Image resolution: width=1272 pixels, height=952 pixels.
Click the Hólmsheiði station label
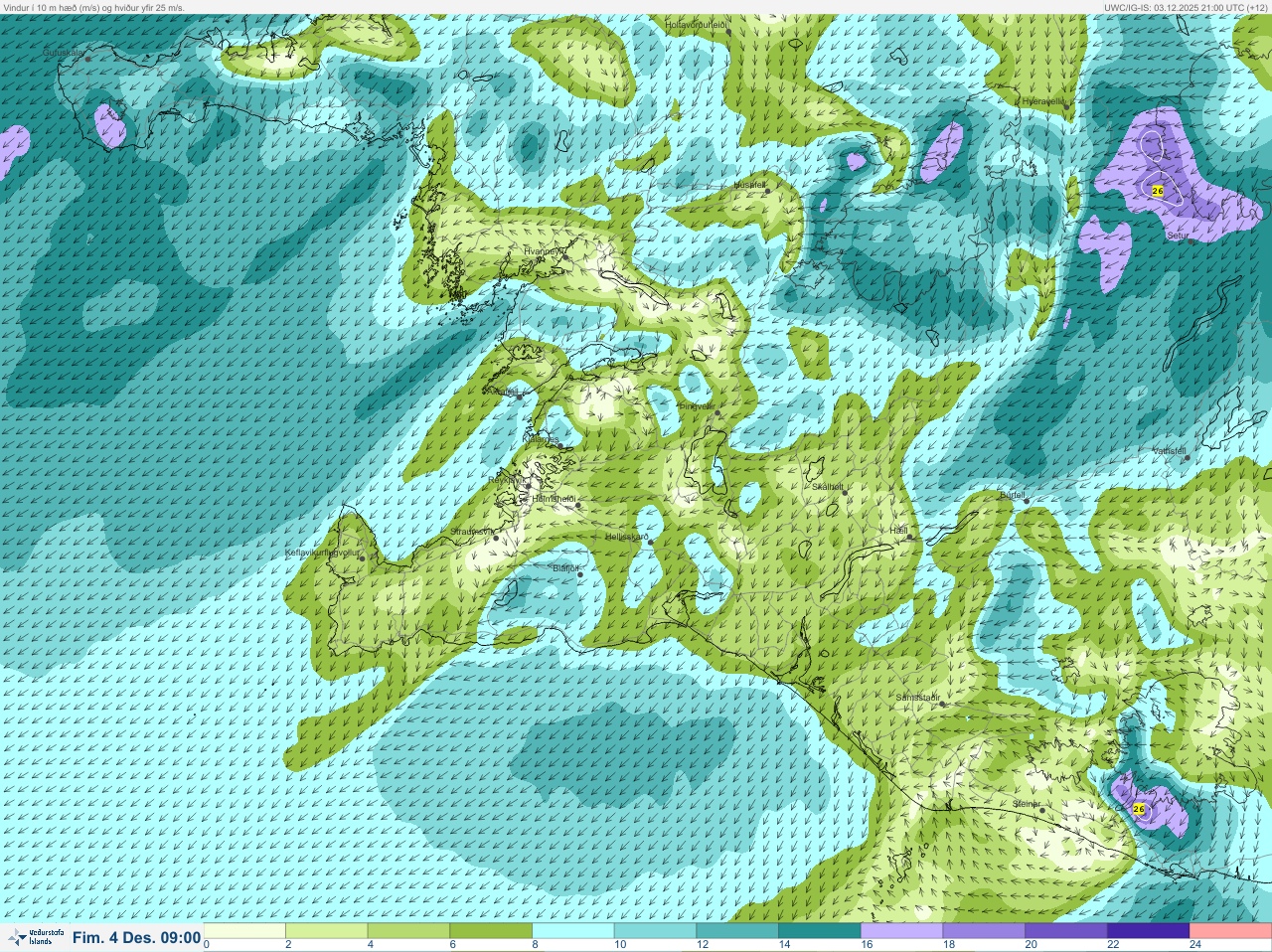pos(555,499)
